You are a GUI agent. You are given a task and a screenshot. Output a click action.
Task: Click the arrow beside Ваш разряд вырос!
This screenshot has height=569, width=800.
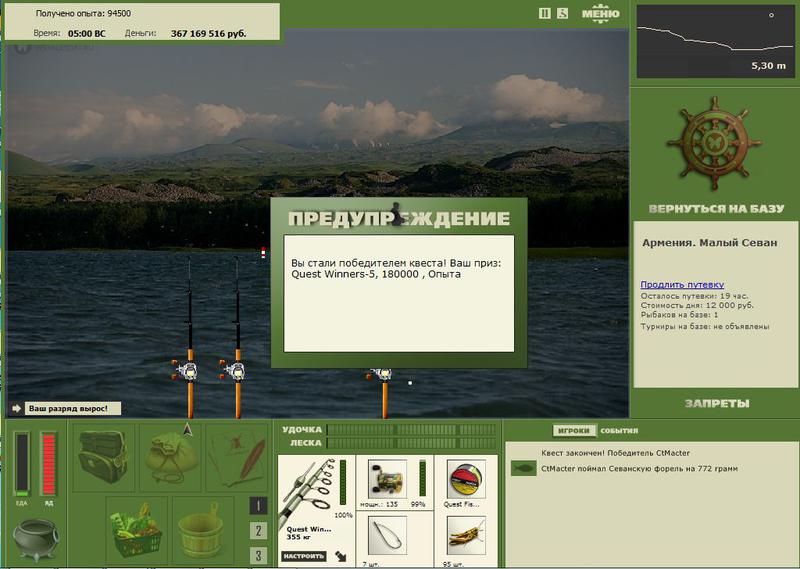(x=16, y=408)
